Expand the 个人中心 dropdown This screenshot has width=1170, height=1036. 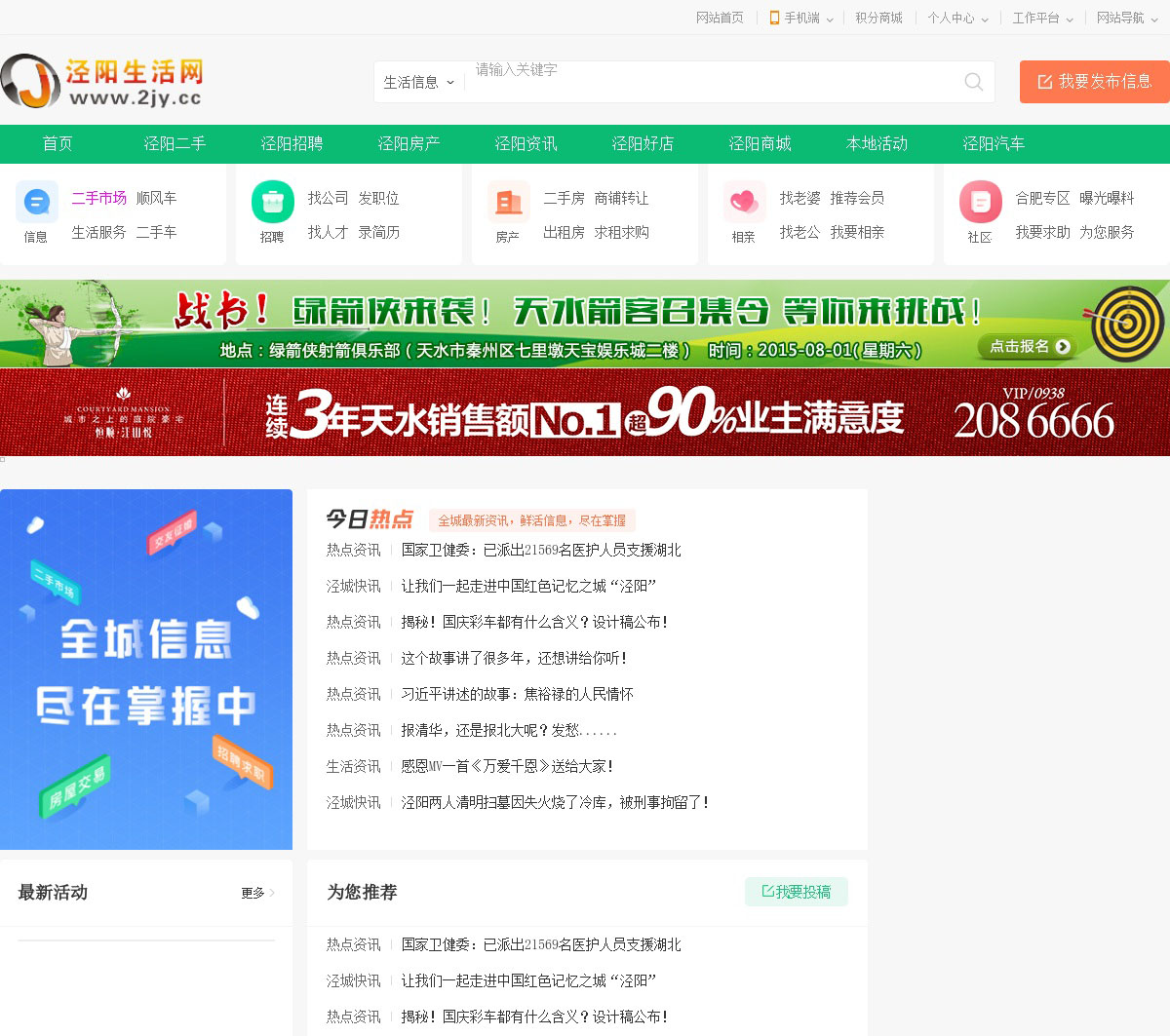pyautogui.click(x=985, y=19)
